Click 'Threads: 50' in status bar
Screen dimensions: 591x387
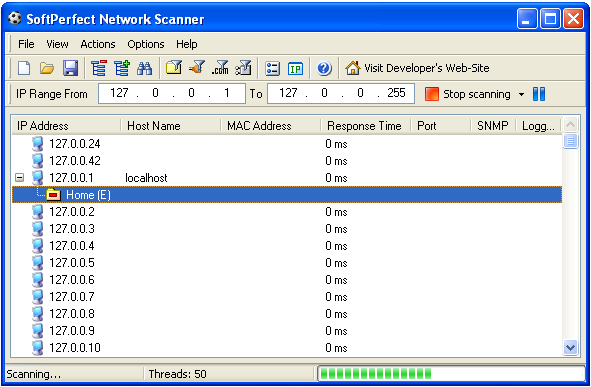(178, 374)
